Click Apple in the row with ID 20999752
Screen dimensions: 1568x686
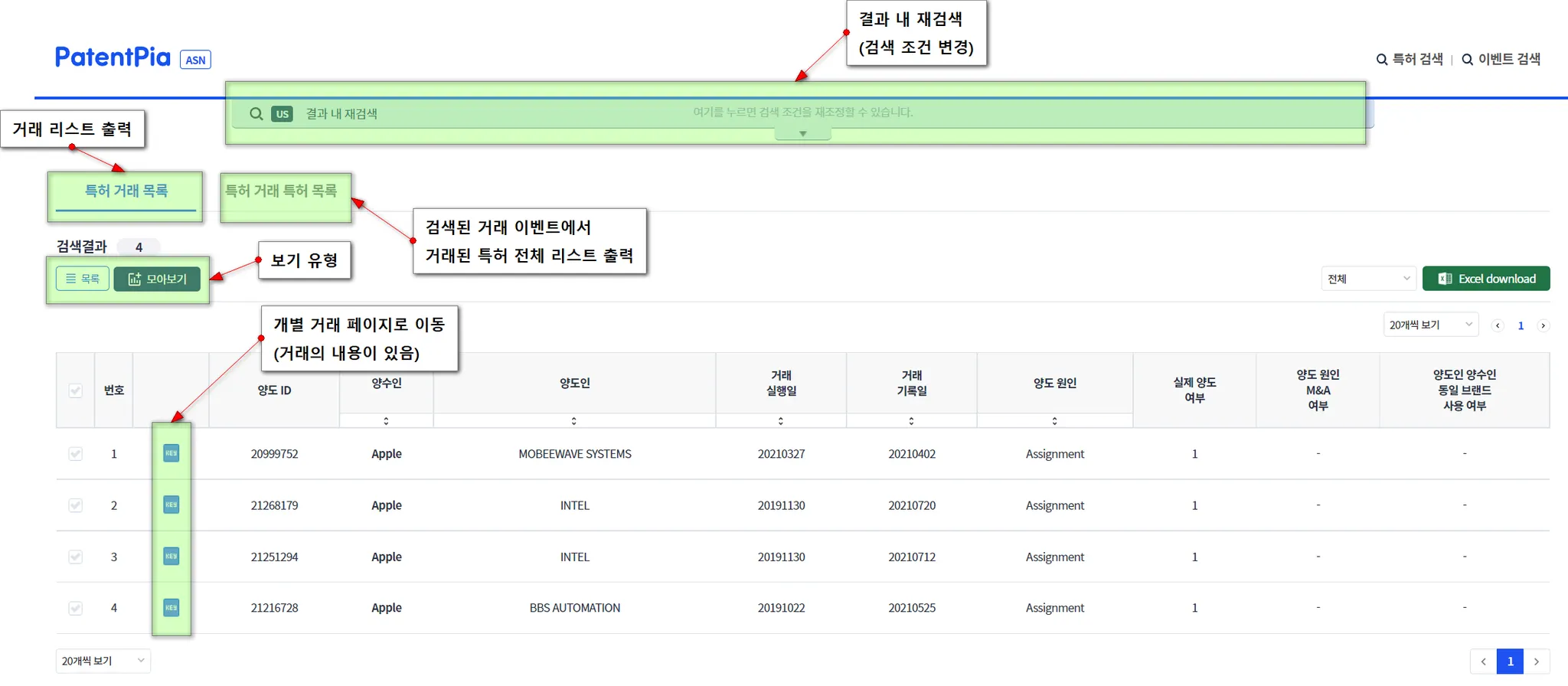(387, 454)
